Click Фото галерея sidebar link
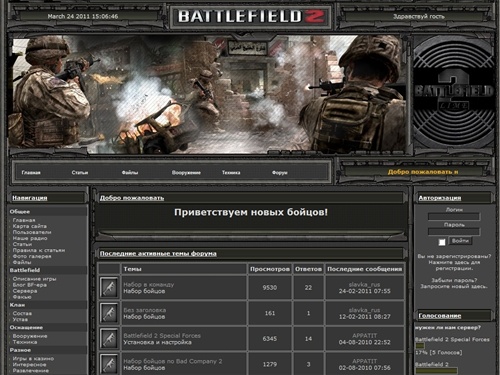The height and width of the screenshot is (375, 500). click(32, 256)
